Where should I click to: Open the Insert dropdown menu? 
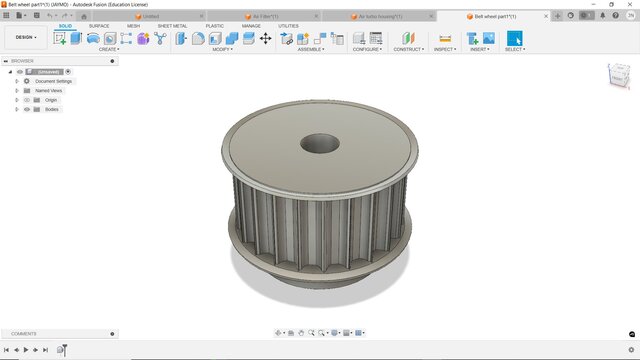click(x=480, y=49)
